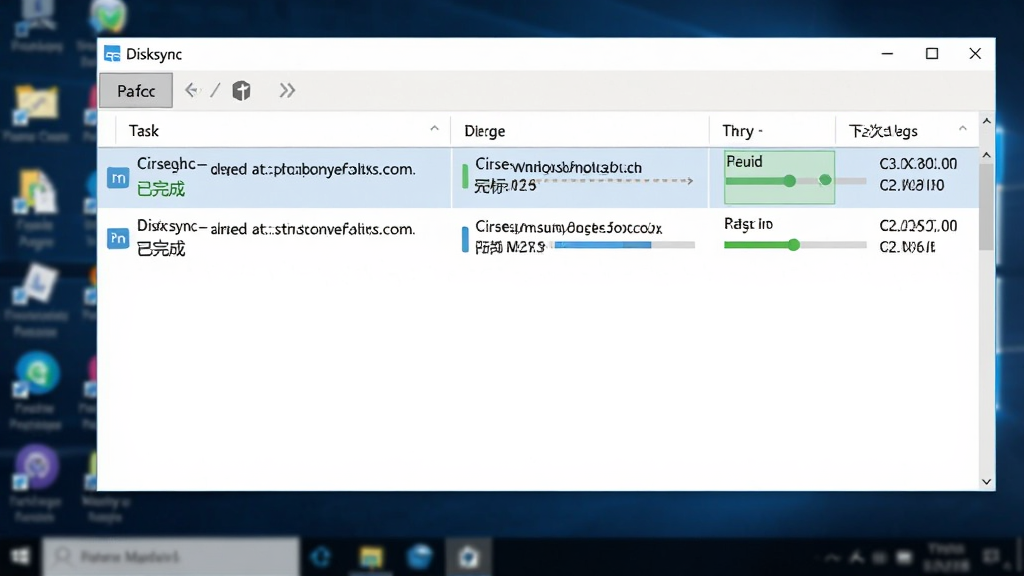This screenshot has width=1024, height=576.
Task: Adjust the Peuid slider first handle
Action: pos(790,181)
